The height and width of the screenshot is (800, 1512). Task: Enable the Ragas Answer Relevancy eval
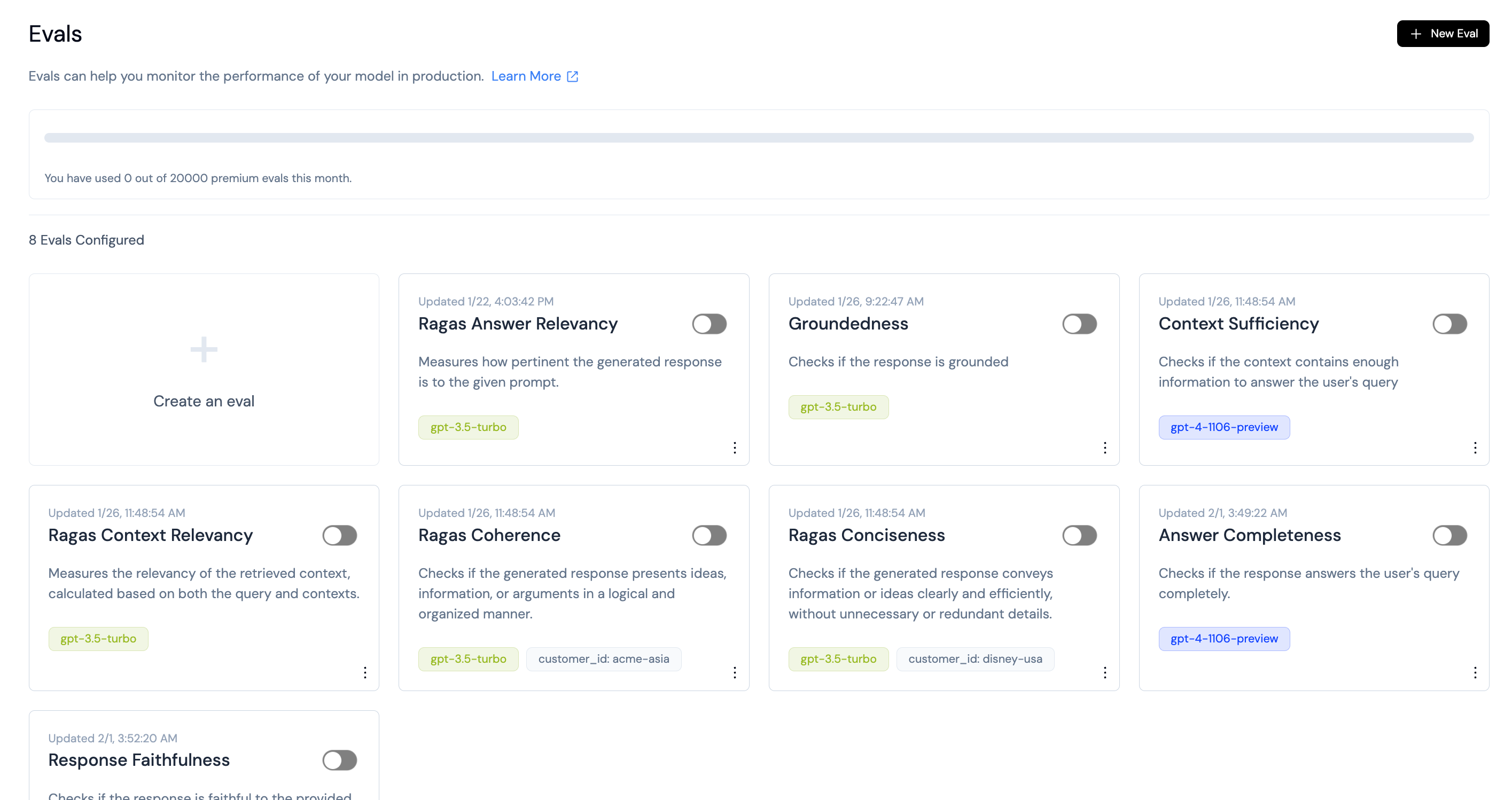coord(709,324)
